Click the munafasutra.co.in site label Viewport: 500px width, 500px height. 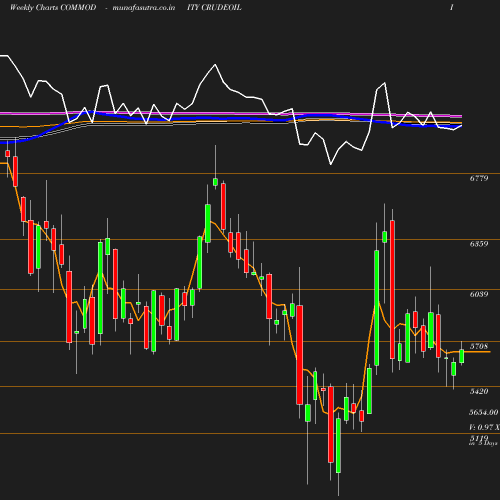[144, 8]
